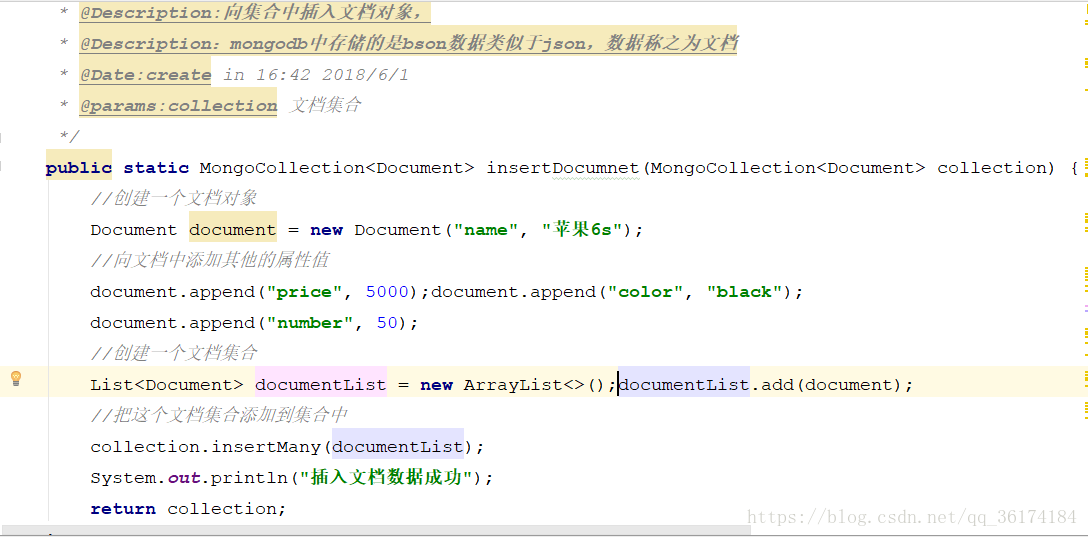The height and width of the screenshot is (537, 1088).
Task: Click the "black" string literal
Action: tap(745, 292)
